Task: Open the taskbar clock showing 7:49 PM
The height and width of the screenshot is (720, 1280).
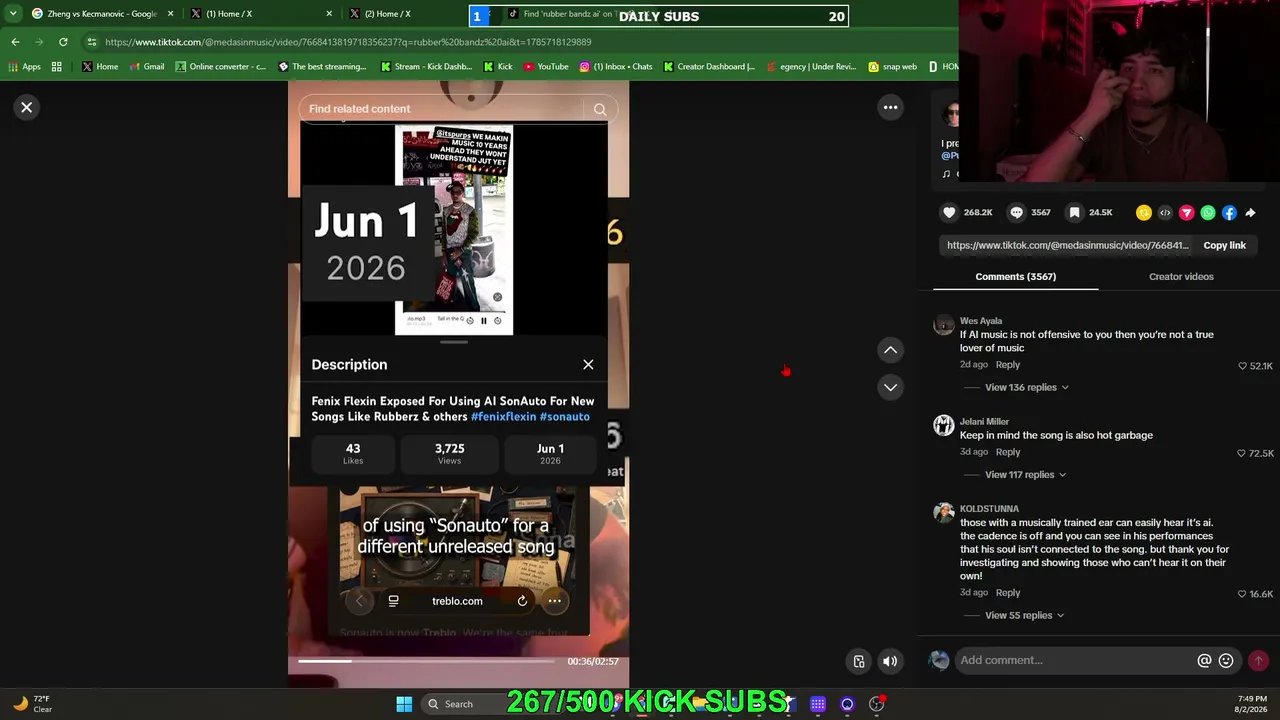Action: (1252, 704)
